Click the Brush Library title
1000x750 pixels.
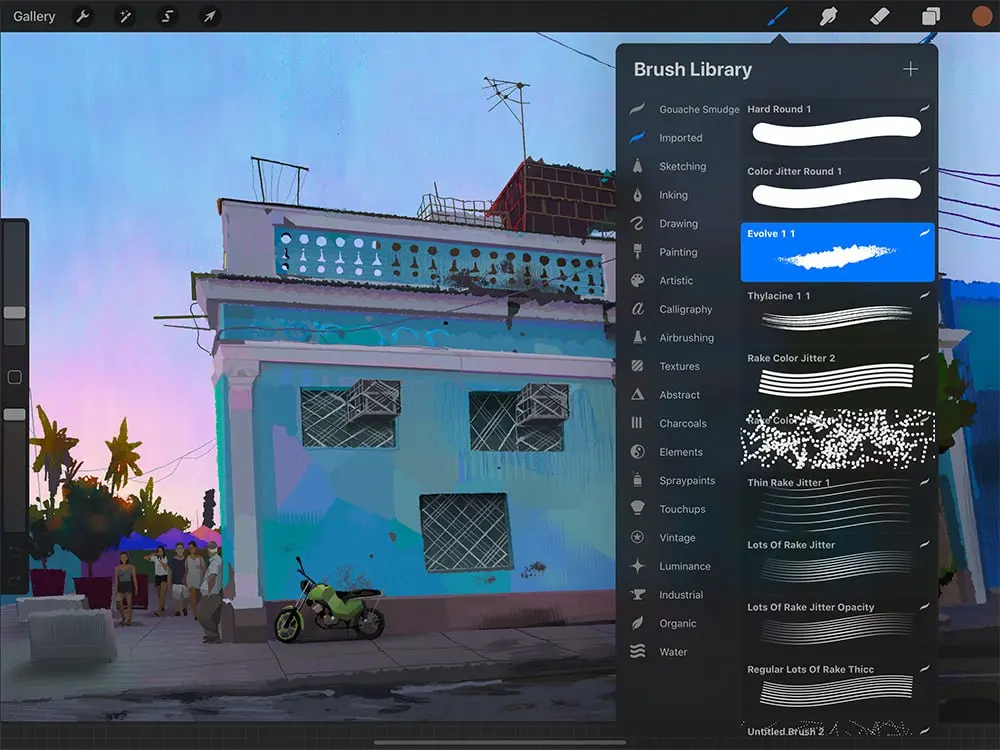point(693,69)
